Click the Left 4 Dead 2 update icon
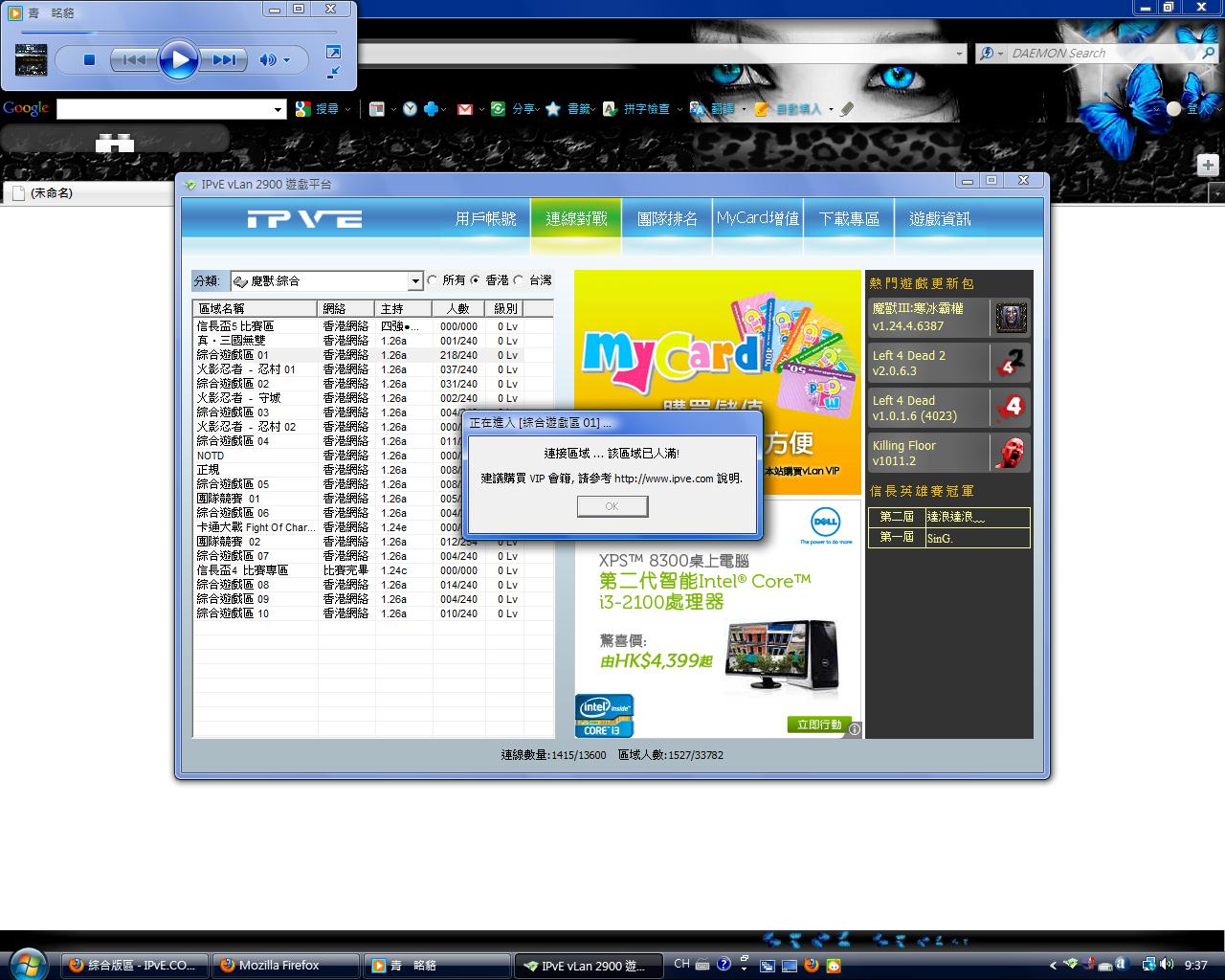The width and height of the screenshot is (1225, 980). (x=1011, y=363)
